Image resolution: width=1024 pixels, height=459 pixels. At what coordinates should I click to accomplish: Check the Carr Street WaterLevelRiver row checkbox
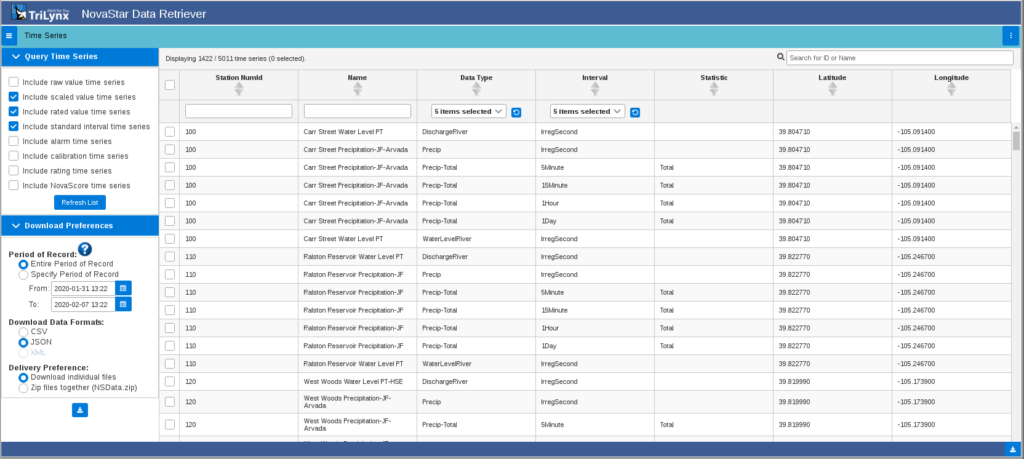pos(170,239)
